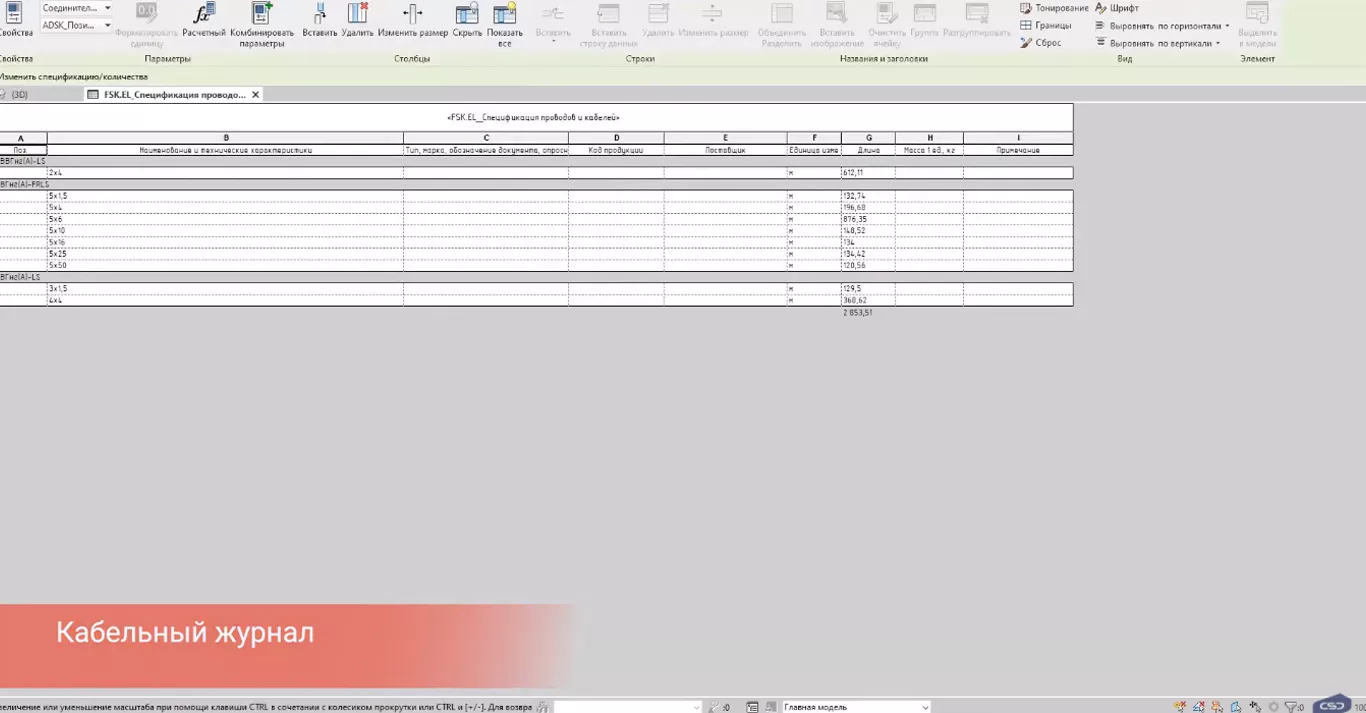This screenshot has height=713, width=1366.
Task: Hide column with Скрыть icon
Action: coord(467,15)
